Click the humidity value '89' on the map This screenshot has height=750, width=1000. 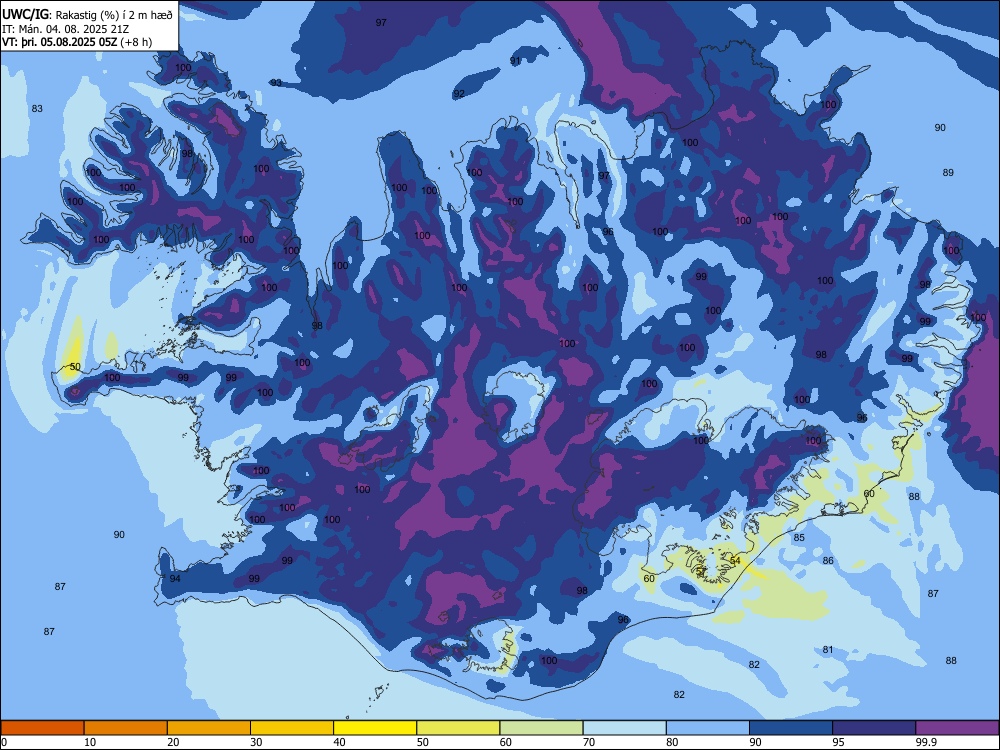pos(948,172)
